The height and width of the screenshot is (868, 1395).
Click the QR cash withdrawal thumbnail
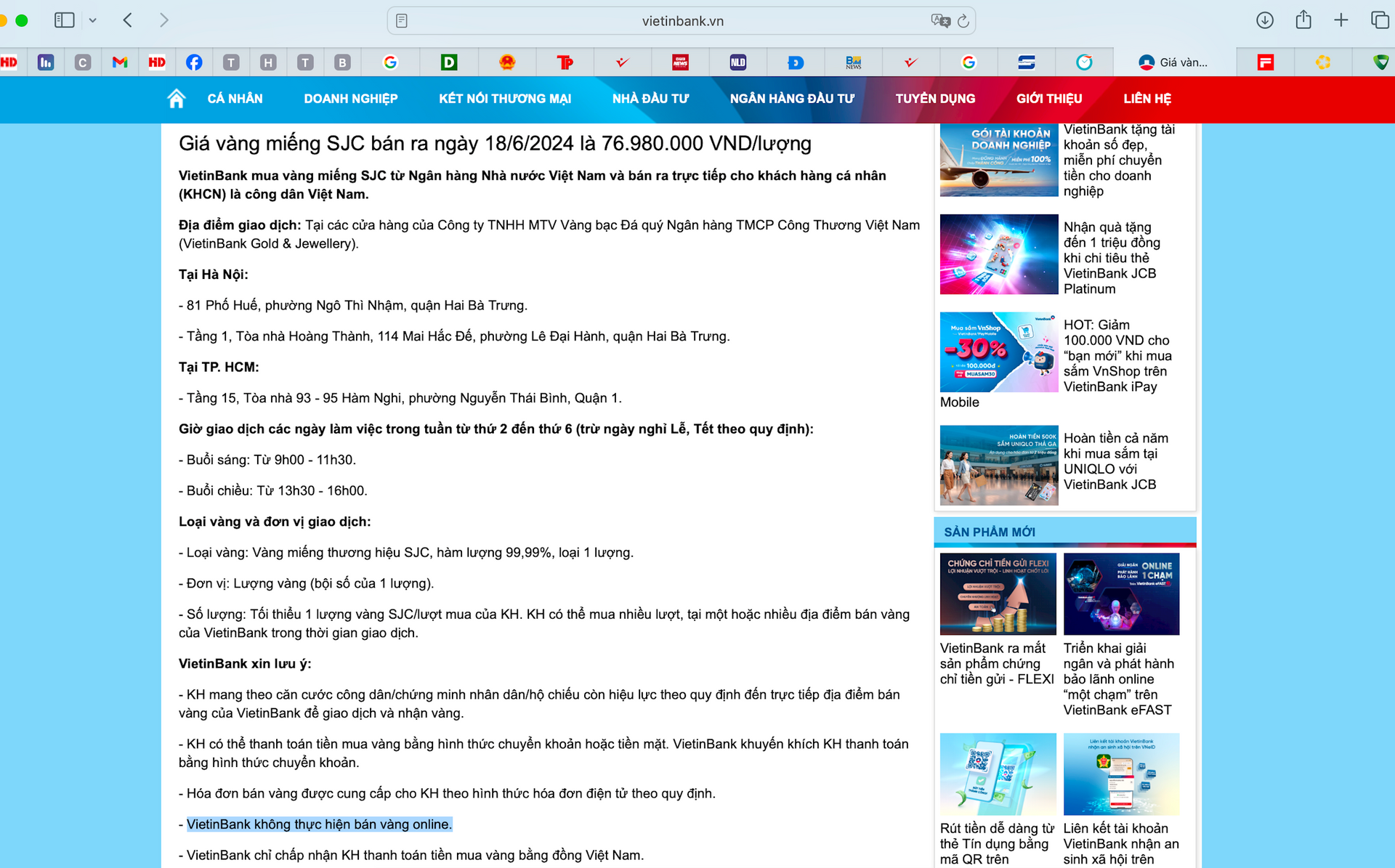point(998,774)
